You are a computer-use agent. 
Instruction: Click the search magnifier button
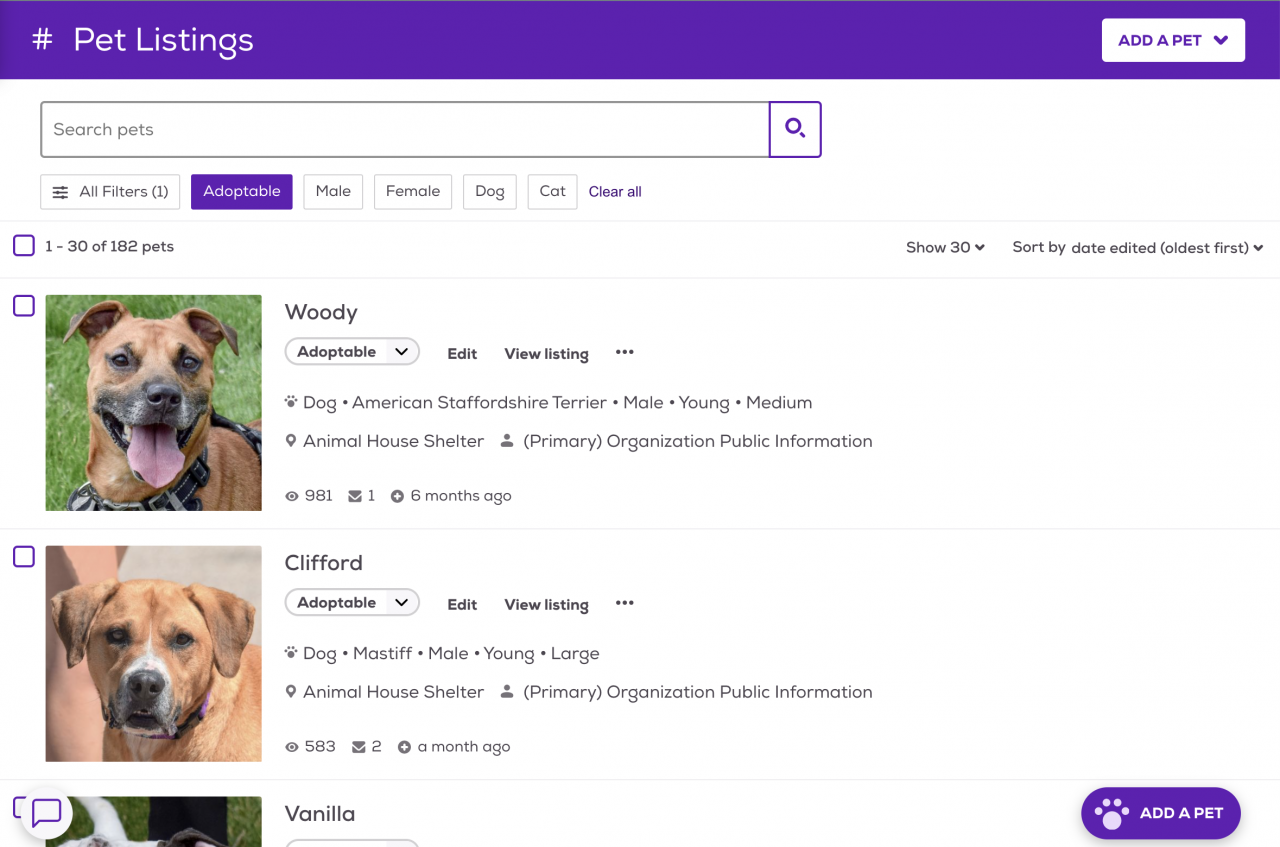coord(795,129)
